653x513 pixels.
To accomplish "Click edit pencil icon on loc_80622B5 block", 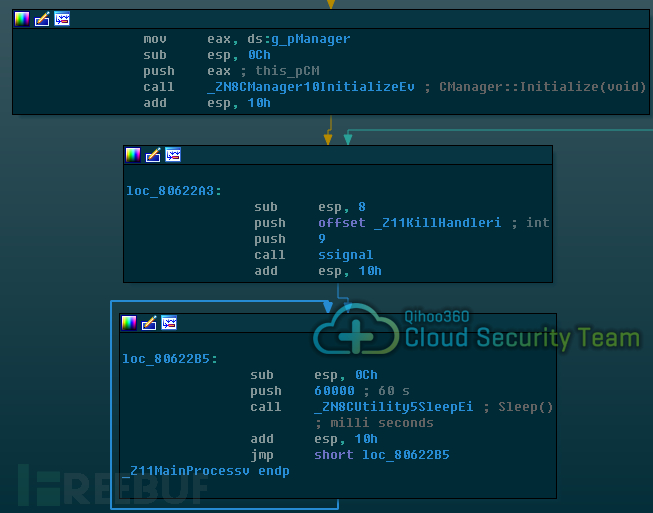I will (149, 323).
